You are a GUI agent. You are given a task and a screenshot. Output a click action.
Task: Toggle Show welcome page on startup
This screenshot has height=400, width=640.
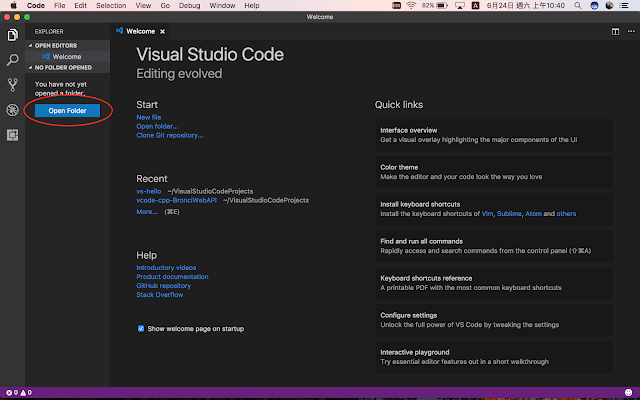[141, 328]
